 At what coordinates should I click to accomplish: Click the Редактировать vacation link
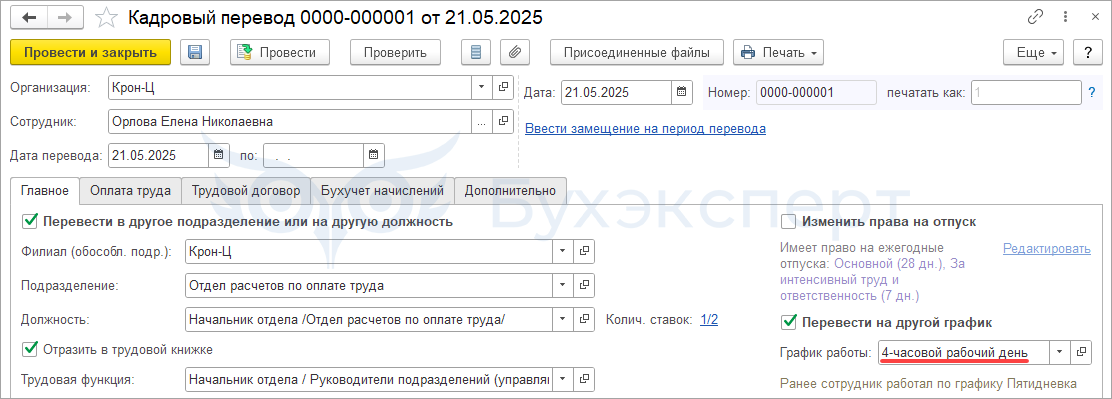click(1047, 249)
